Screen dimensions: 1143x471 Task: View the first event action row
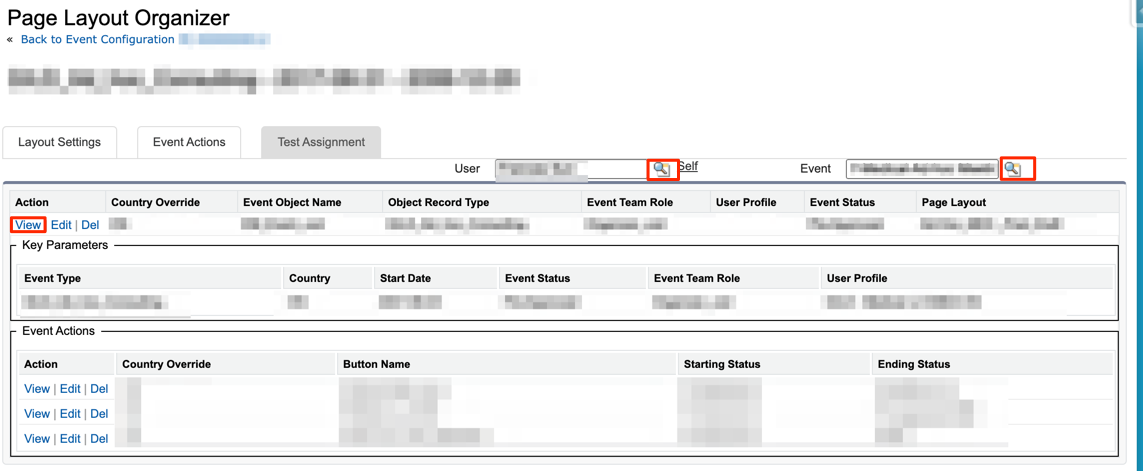(37, 389)
